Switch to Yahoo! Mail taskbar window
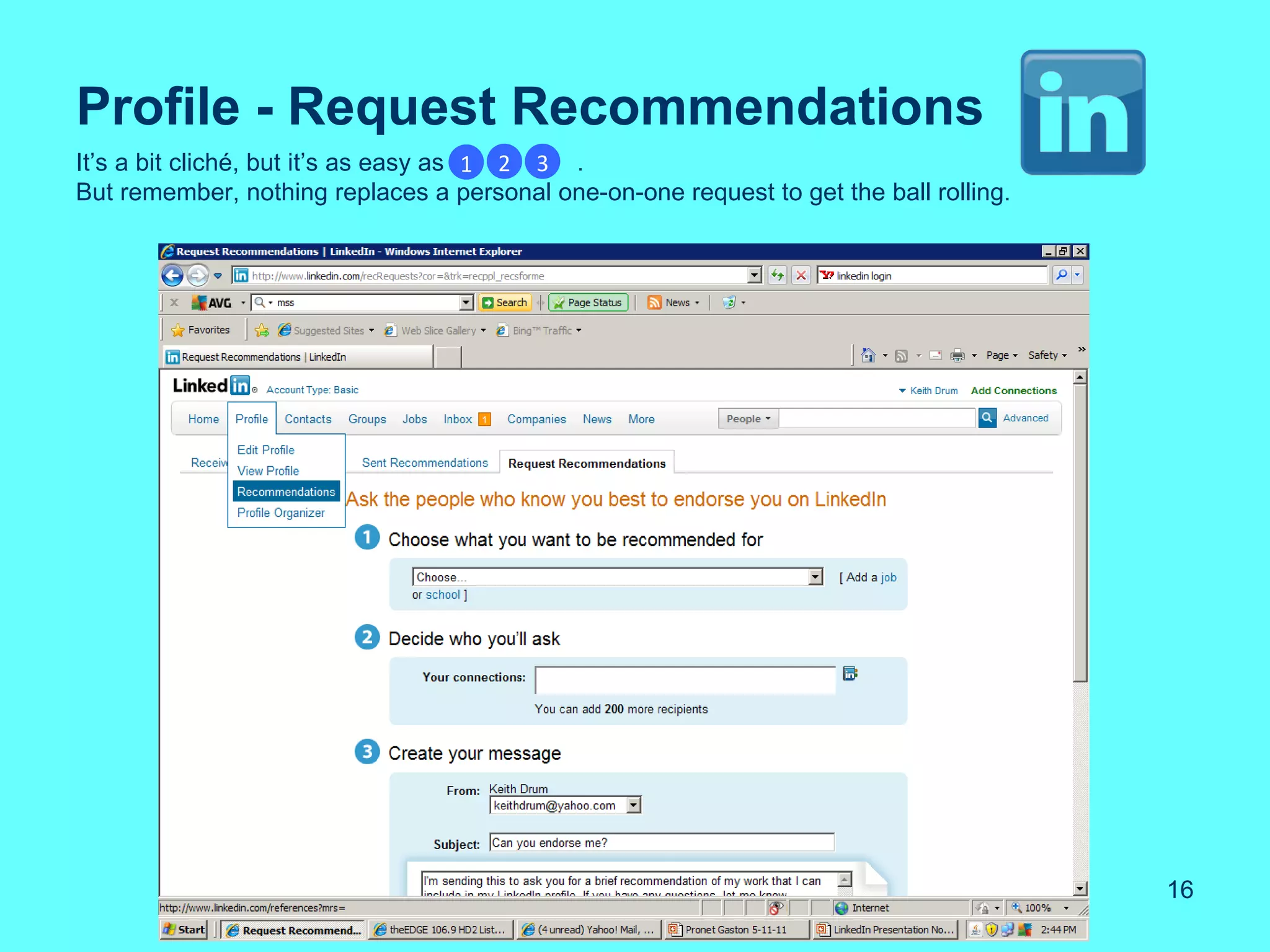The width and height of the screenshot is (1270, 952). (x=589, y=930)
